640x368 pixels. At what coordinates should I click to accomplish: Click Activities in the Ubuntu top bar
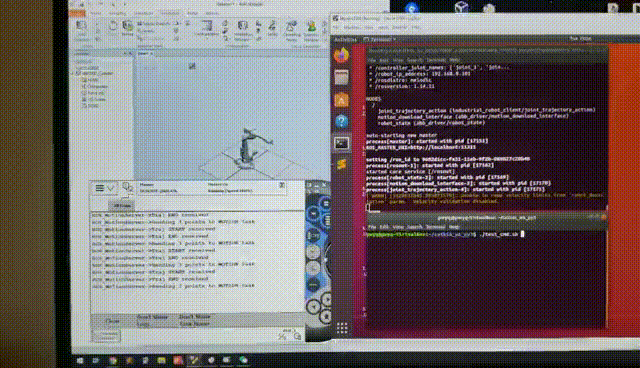pos(345,40)
